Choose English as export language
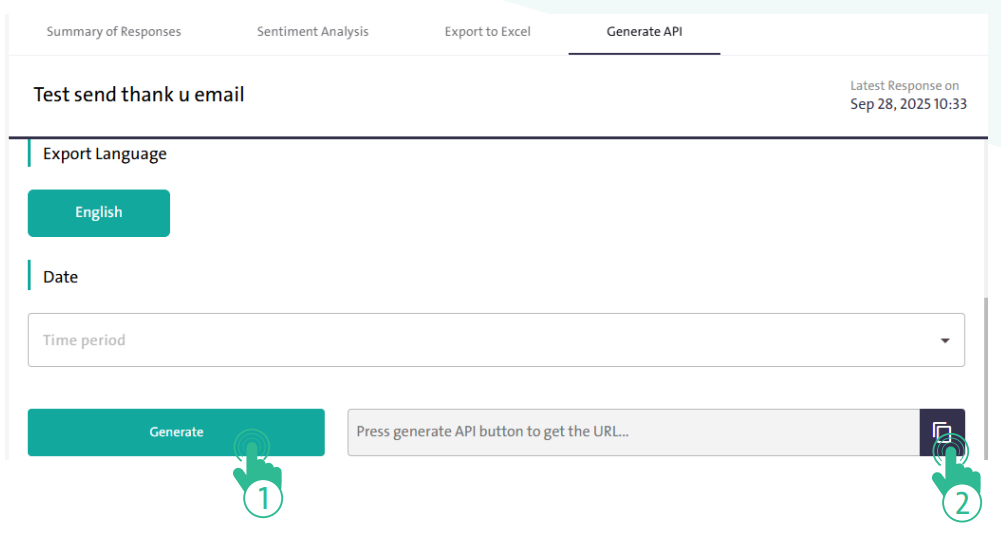Screen dimensions: 1001x559 coord(99,213)
